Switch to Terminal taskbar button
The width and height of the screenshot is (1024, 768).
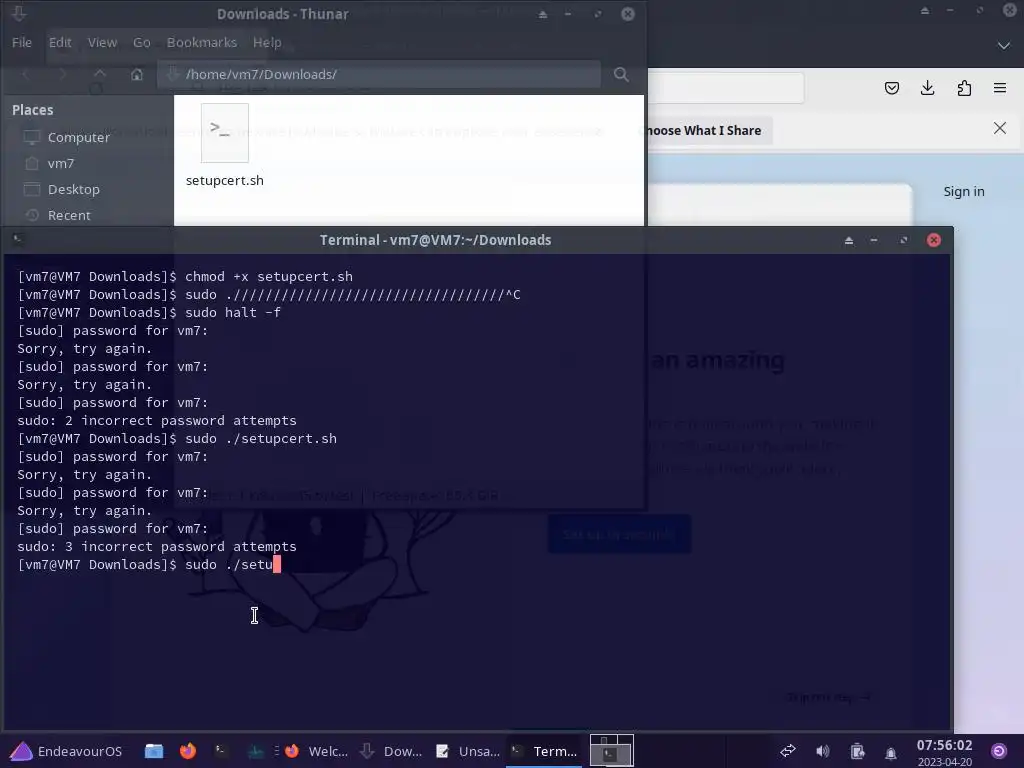pyautogui.click(x=544, y=751)
